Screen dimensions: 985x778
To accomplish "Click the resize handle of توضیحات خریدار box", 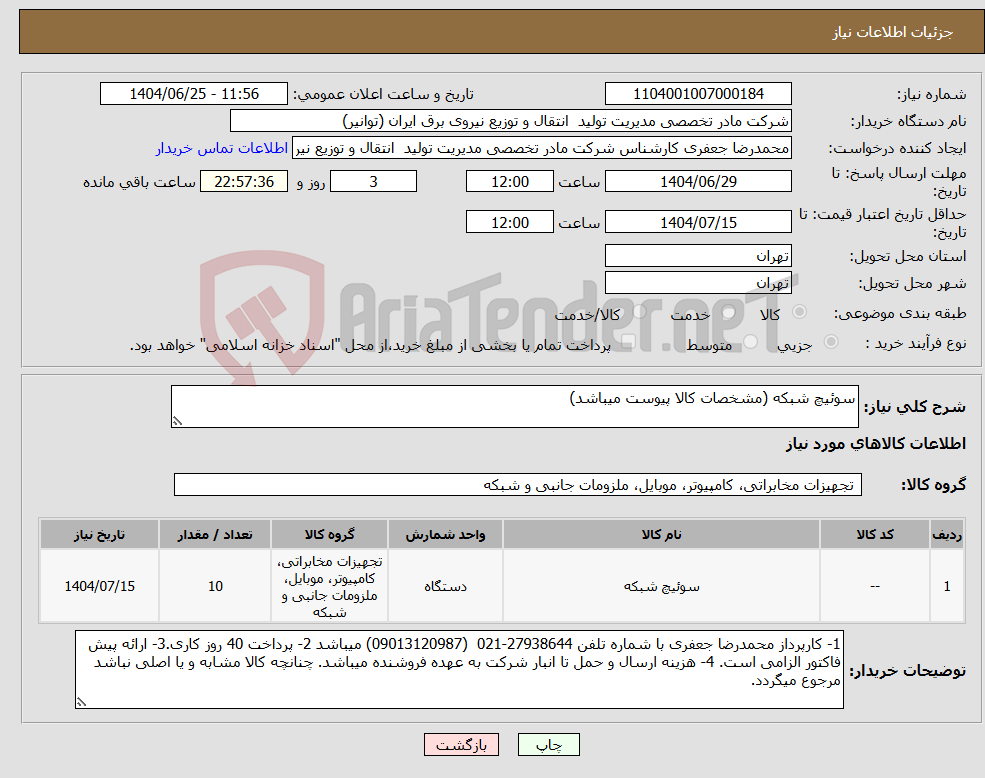I will pyautogui.click(x=80, y=703).
